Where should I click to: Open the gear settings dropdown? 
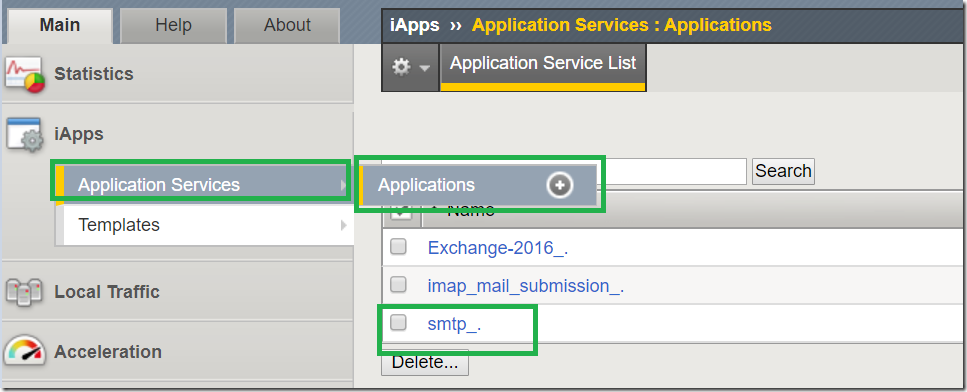tap(411, 67)
